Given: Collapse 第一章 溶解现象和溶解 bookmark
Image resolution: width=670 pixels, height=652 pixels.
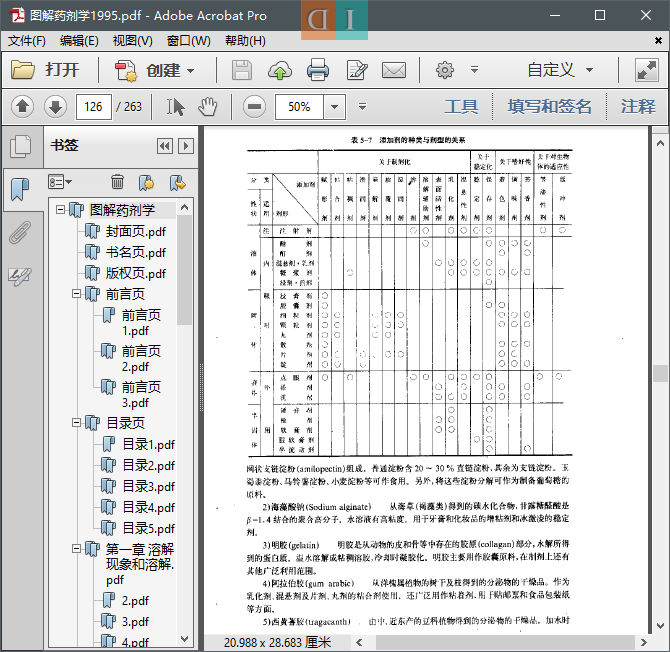Looking at the screenshot, I should pos(76,549).
